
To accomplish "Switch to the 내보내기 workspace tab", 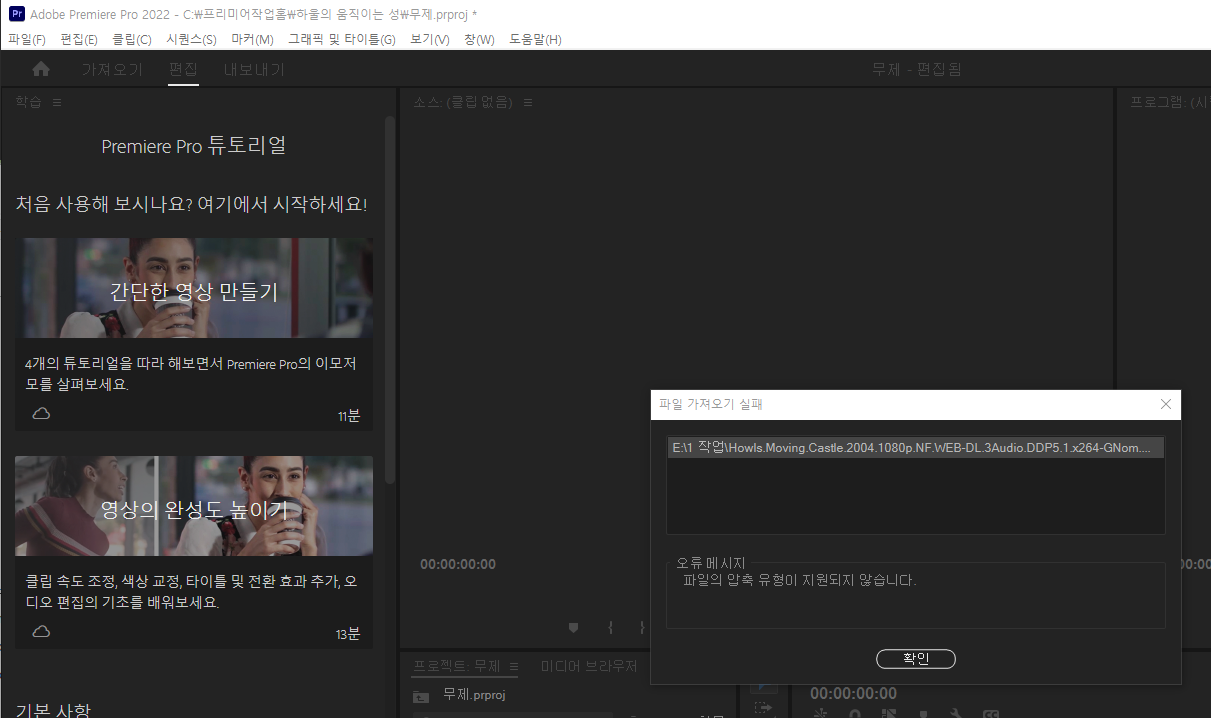I will click(254, 69).
